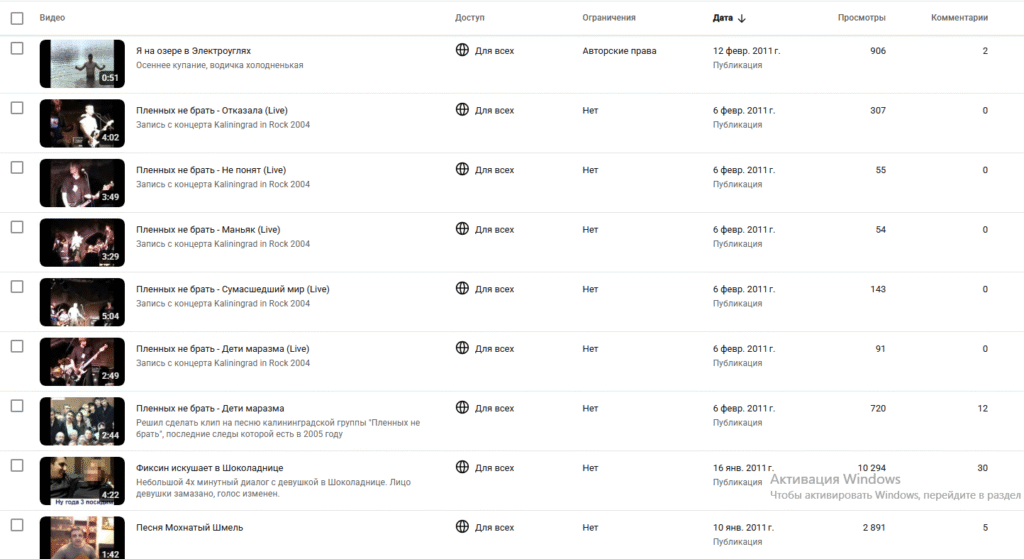Click globe icon in Маньяк (Live) row

pyautogui.click(x=462, y=229)
